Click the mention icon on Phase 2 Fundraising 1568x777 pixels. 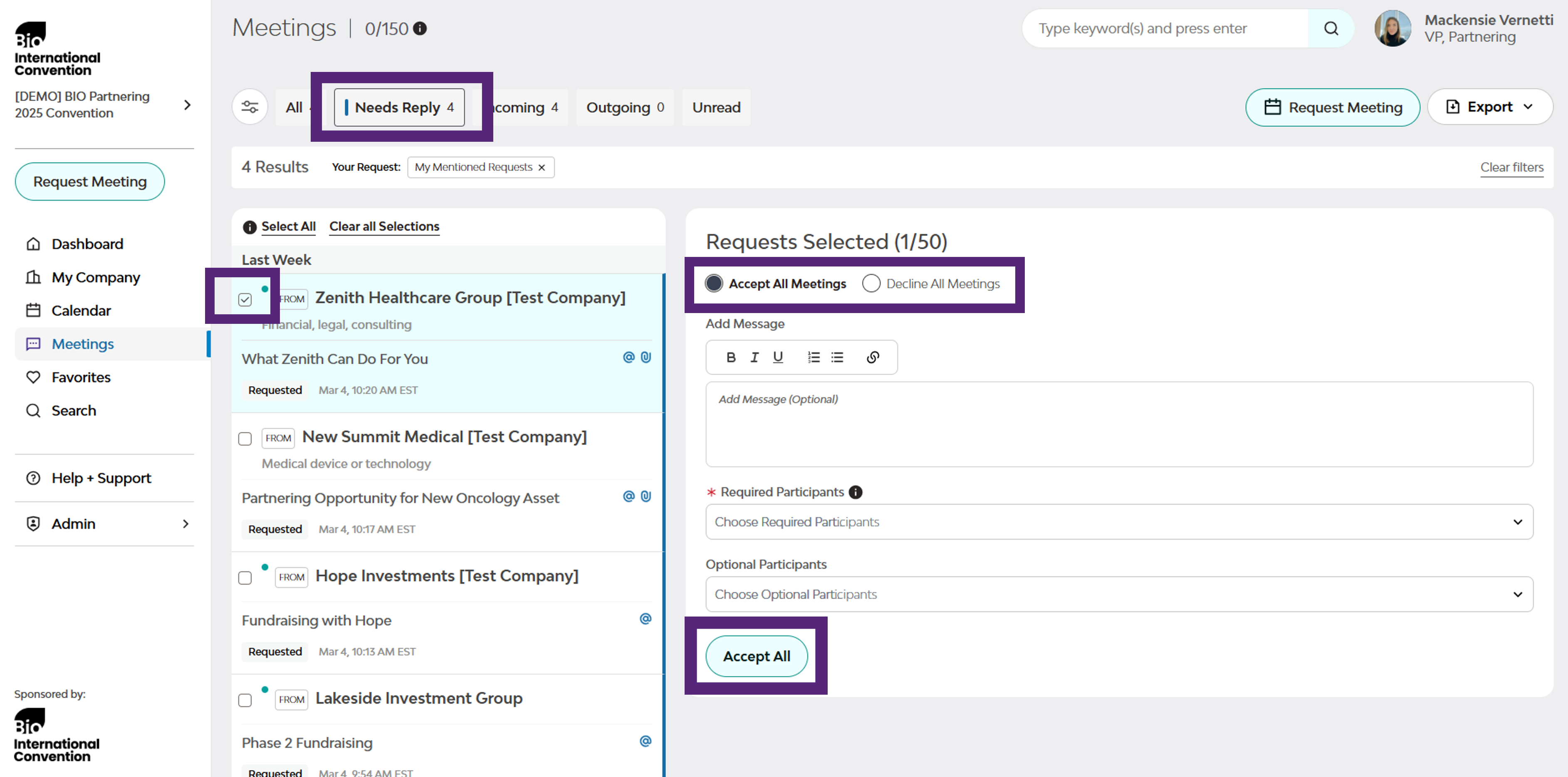(x=646, y=741)
